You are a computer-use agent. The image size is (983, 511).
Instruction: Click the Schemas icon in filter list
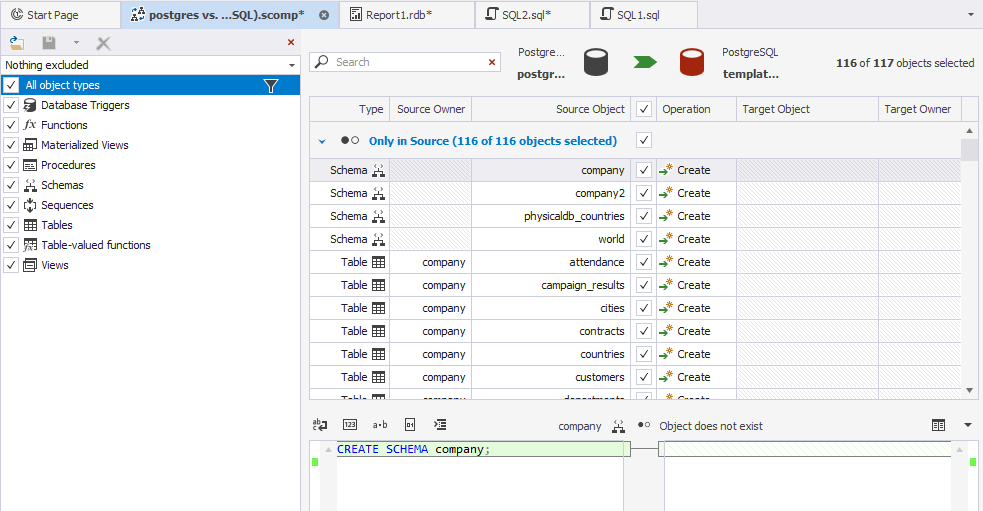(x=30, y=185)
